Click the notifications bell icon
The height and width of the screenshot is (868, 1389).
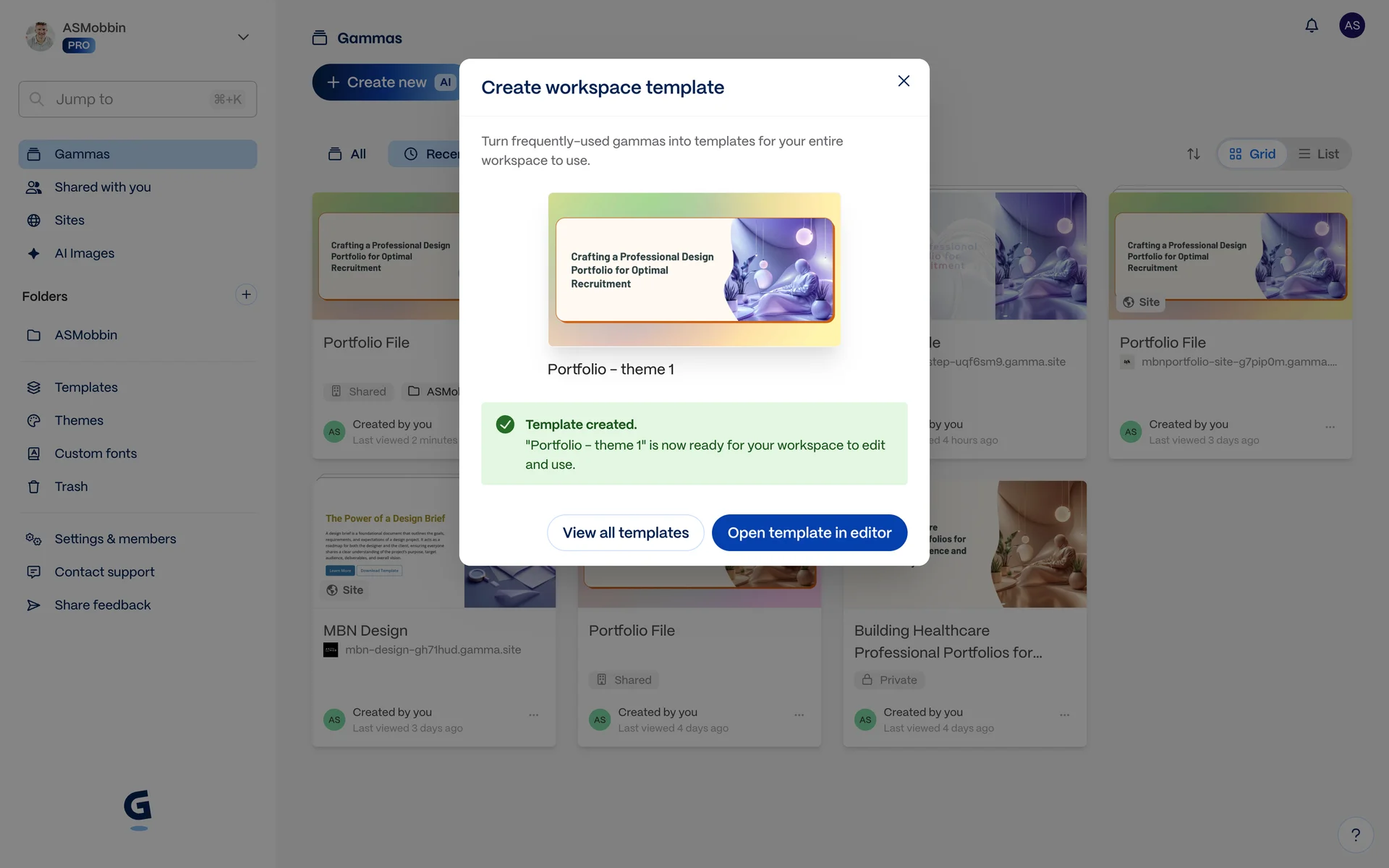pos(1311,26)
